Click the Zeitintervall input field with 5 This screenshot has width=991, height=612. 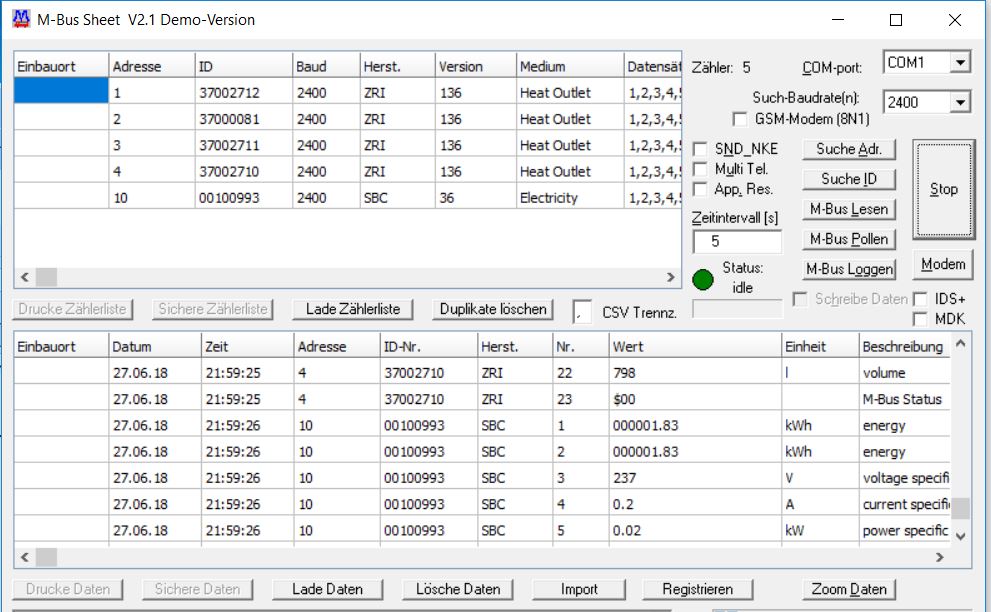coord(737,242)
